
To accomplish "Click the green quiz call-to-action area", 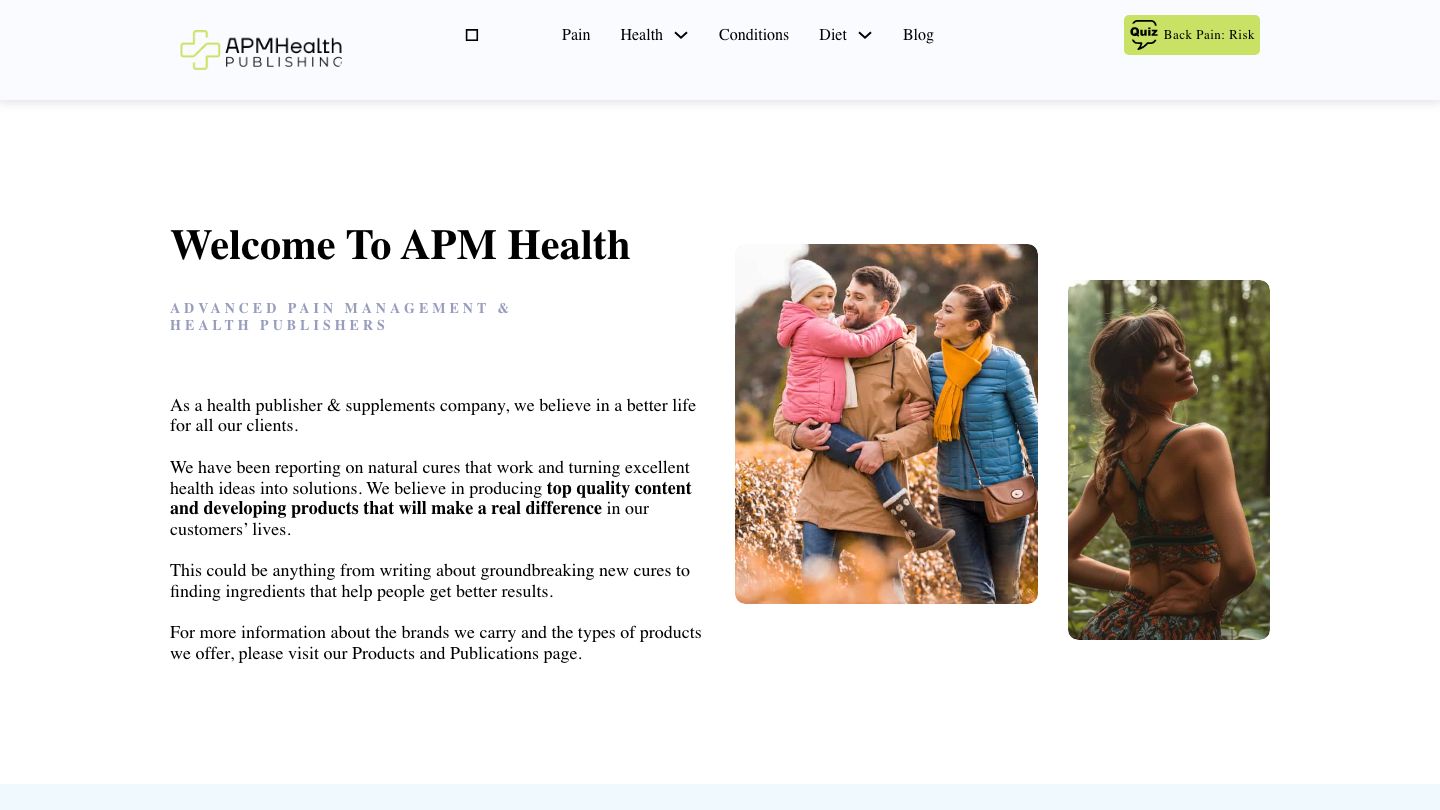I will [1191, 35].
